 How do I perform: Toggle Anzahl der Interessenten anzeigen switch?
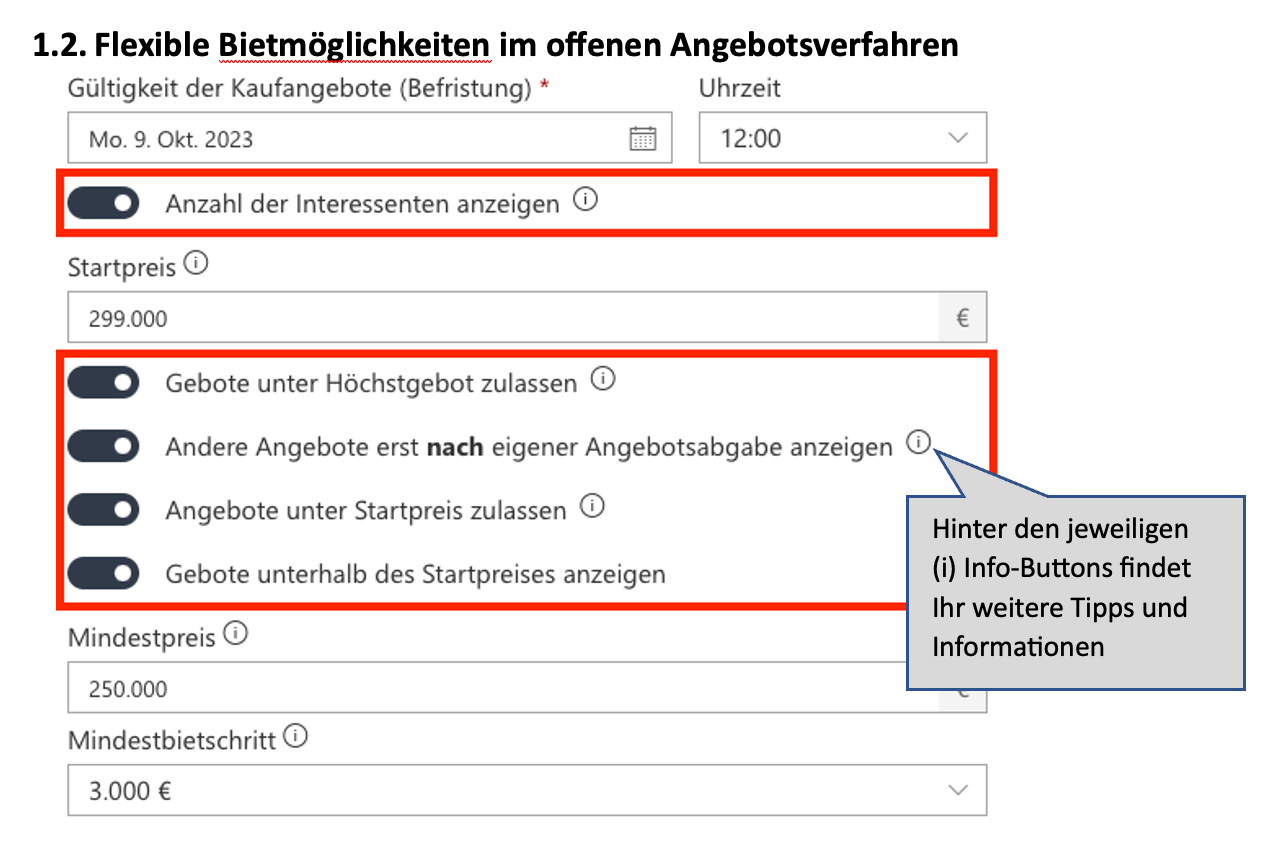tap(103, 204)
